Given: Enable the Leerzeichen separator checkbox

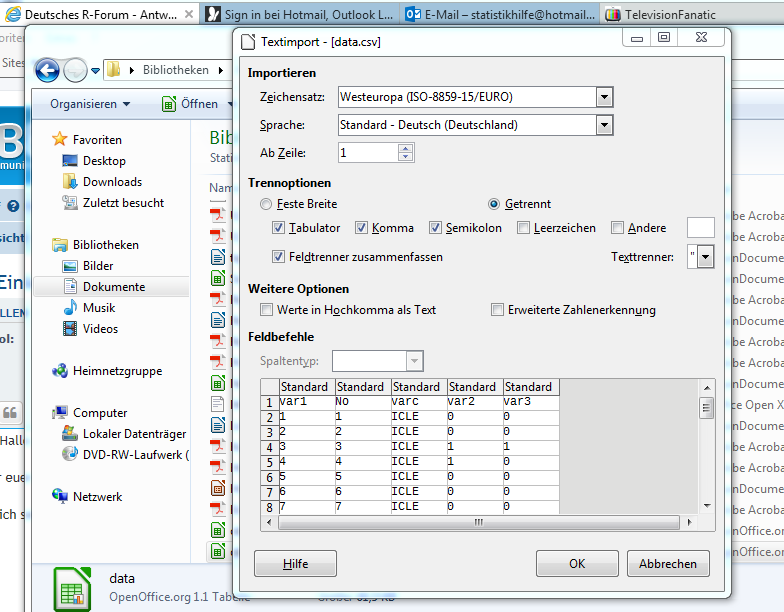Looking at the screenshot, I should [524, 228].
